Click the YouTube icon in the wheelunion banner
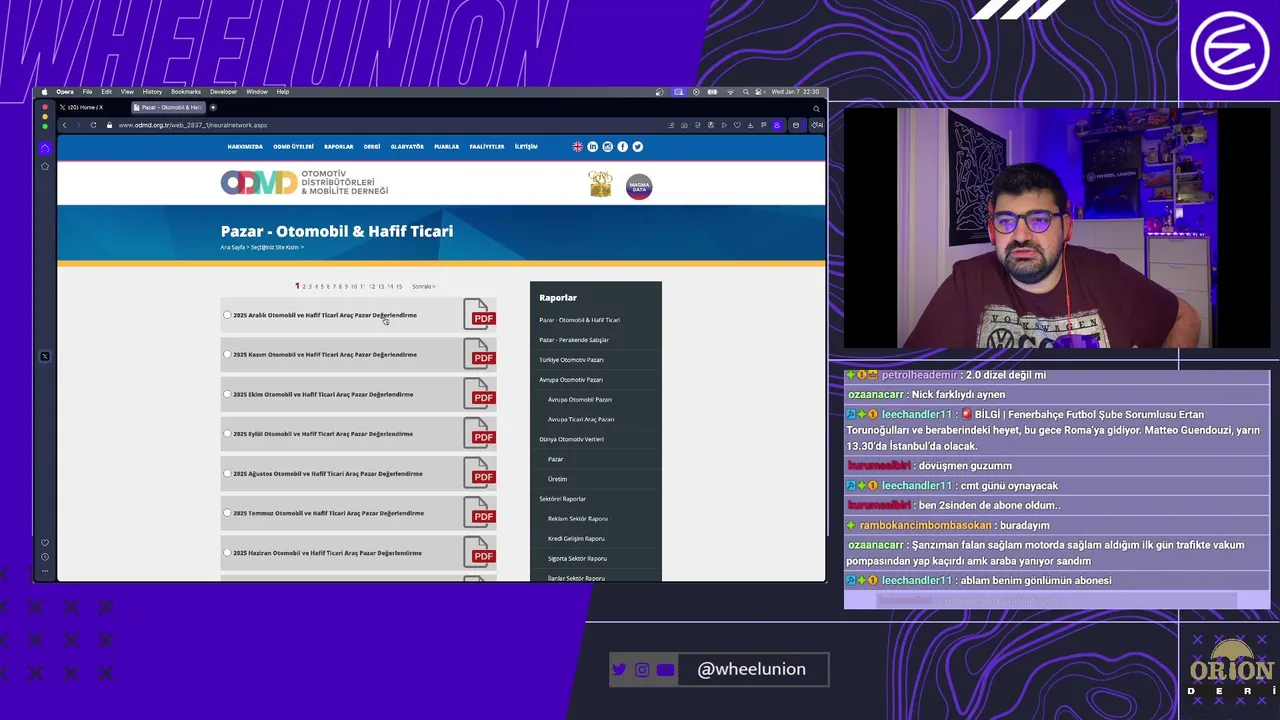The width and height of the screenshot is (1280, 720). [665, 670]
